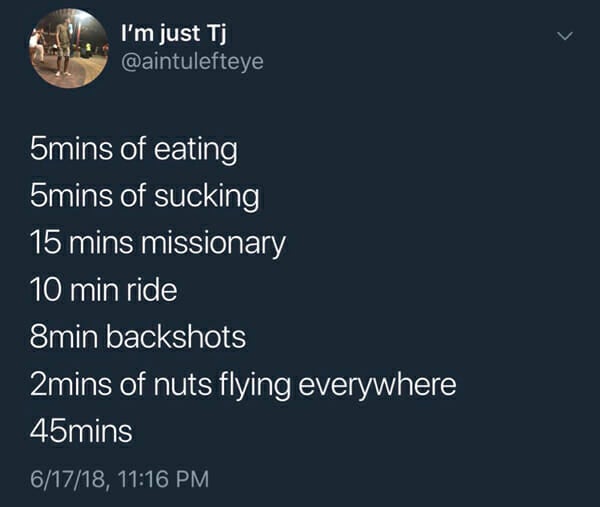Open the round profile picture
The width and height of the screenshot is (600, 507).
69,49
